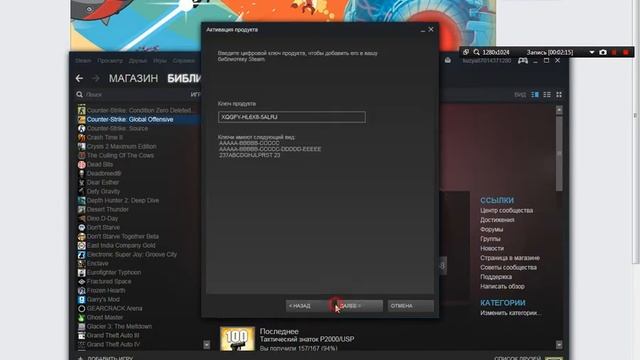
Task: Select Crysis 2 Maximum Edition entry
Action: 138,147
